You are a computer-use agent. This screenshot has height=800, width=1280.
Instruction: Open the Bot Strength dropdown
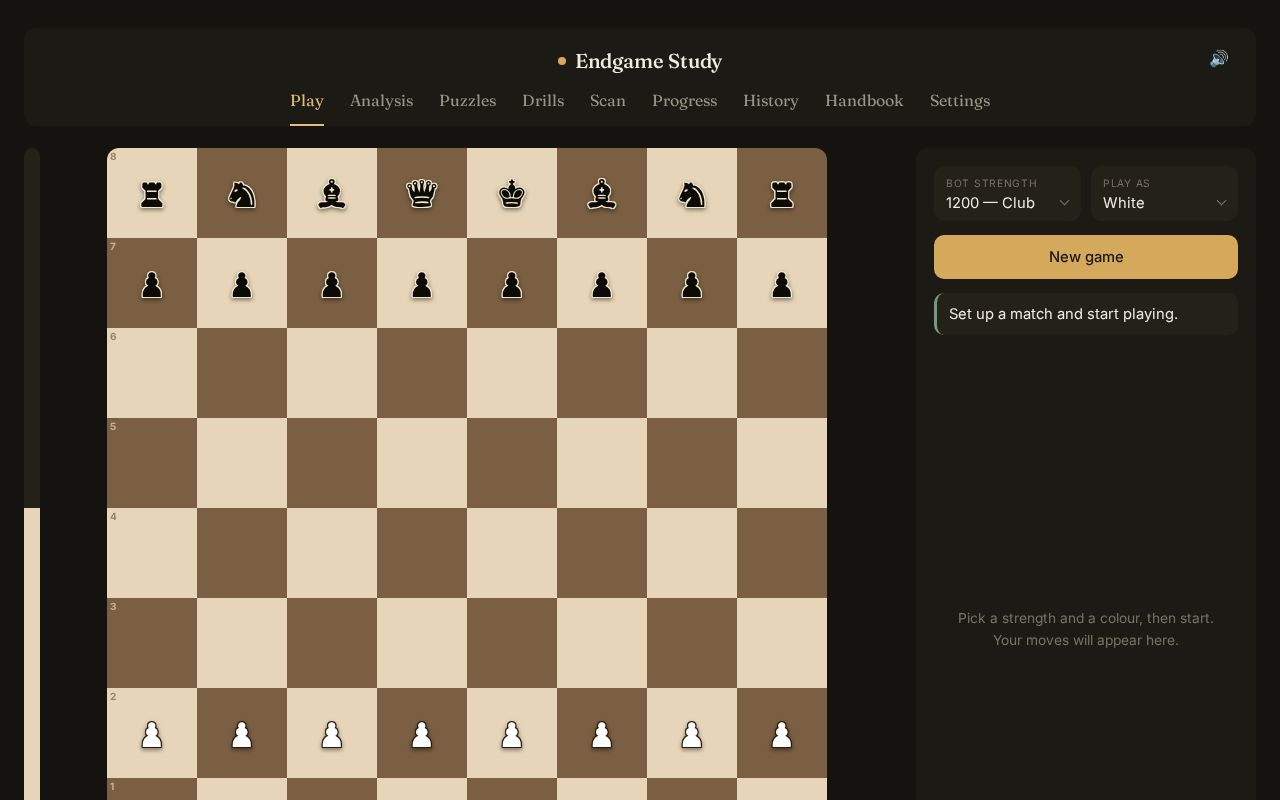(x=1007, y=194)
